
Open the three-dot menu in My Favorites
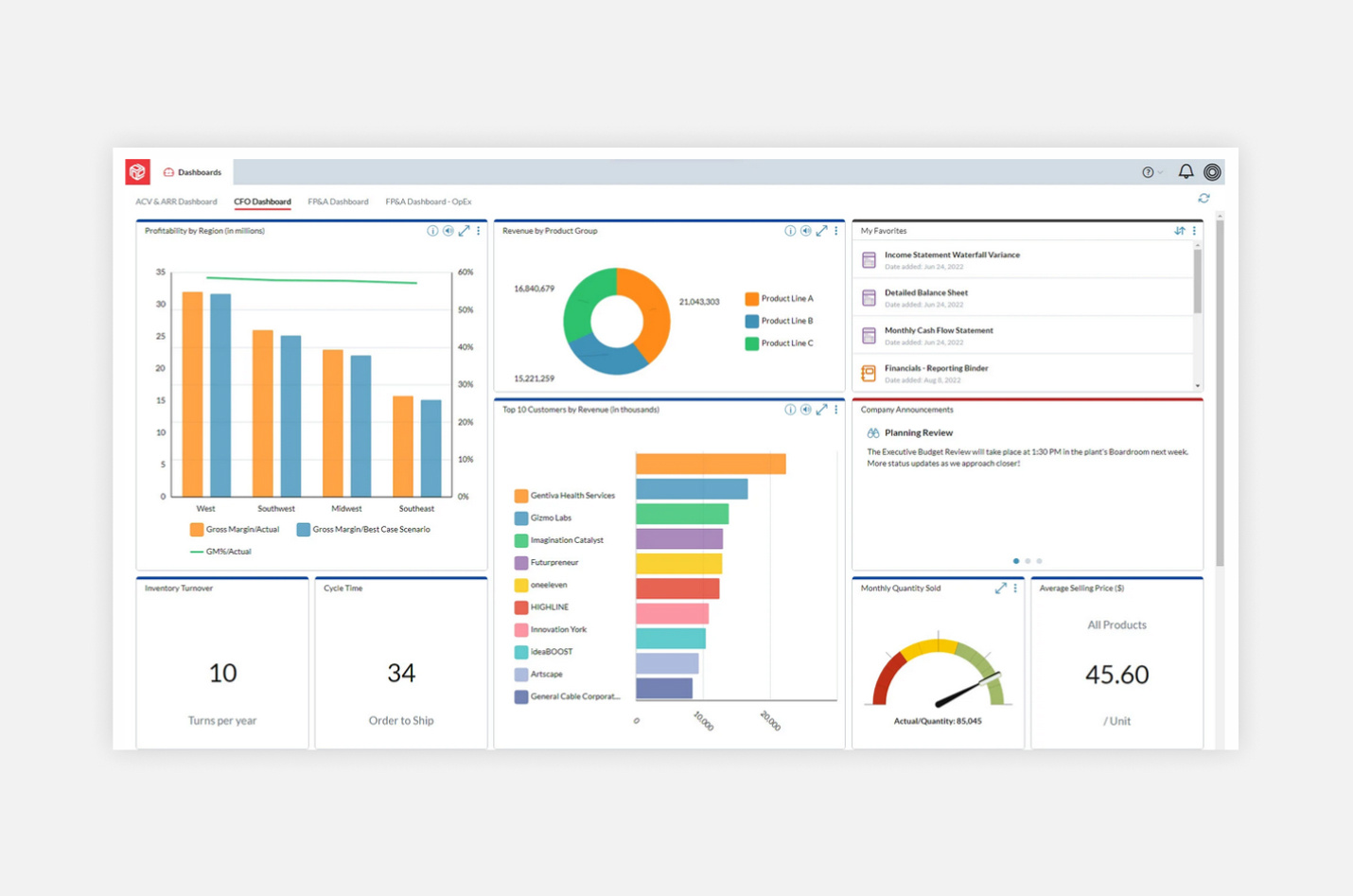(1194, 230)
